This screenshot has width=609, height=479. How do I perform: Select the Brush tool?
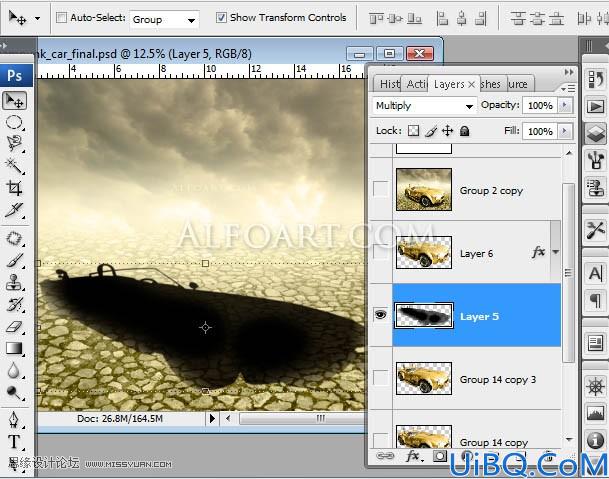point(14,260)
